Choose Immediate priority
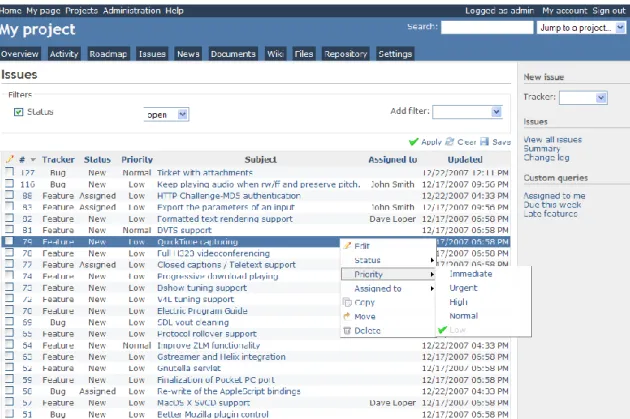630x419 pixels. pos(470,274)
